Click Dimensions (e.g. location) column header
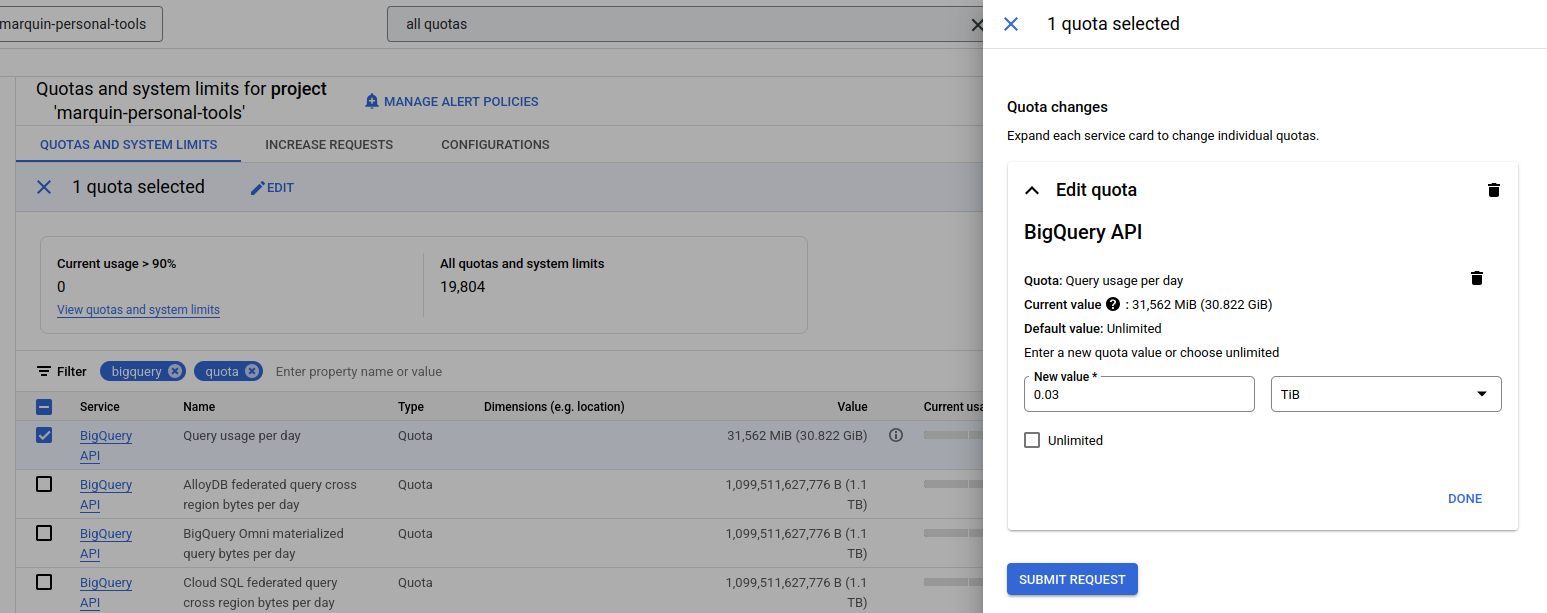Screen dimensions: 1547x613 (x=554, y=407)
